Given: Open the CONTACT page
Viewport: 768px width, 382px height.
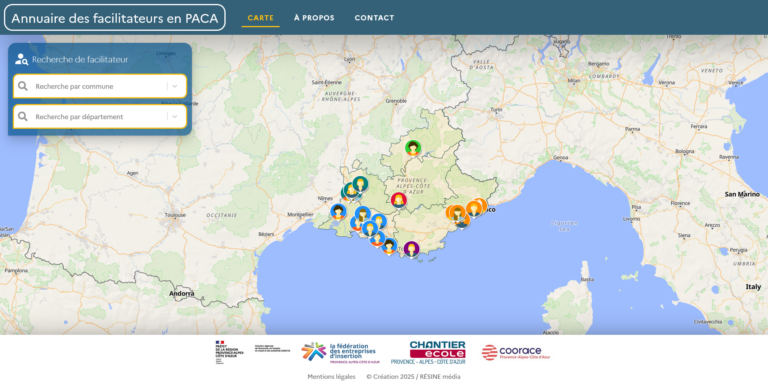Looking at the screenshot, I should pos(374,18).
